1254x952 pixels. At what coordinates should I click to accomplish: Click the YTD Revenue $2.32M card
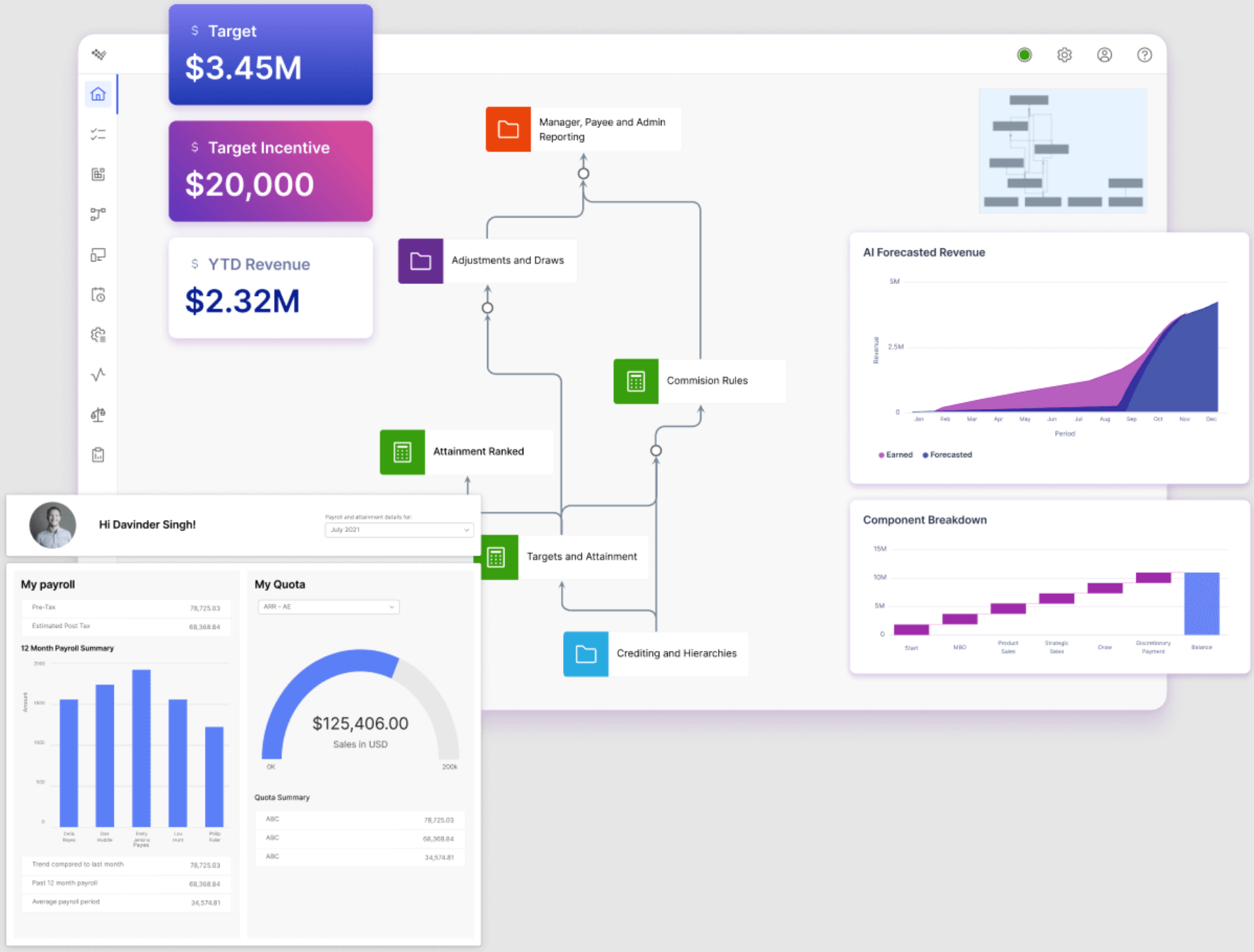coord(271,288)
